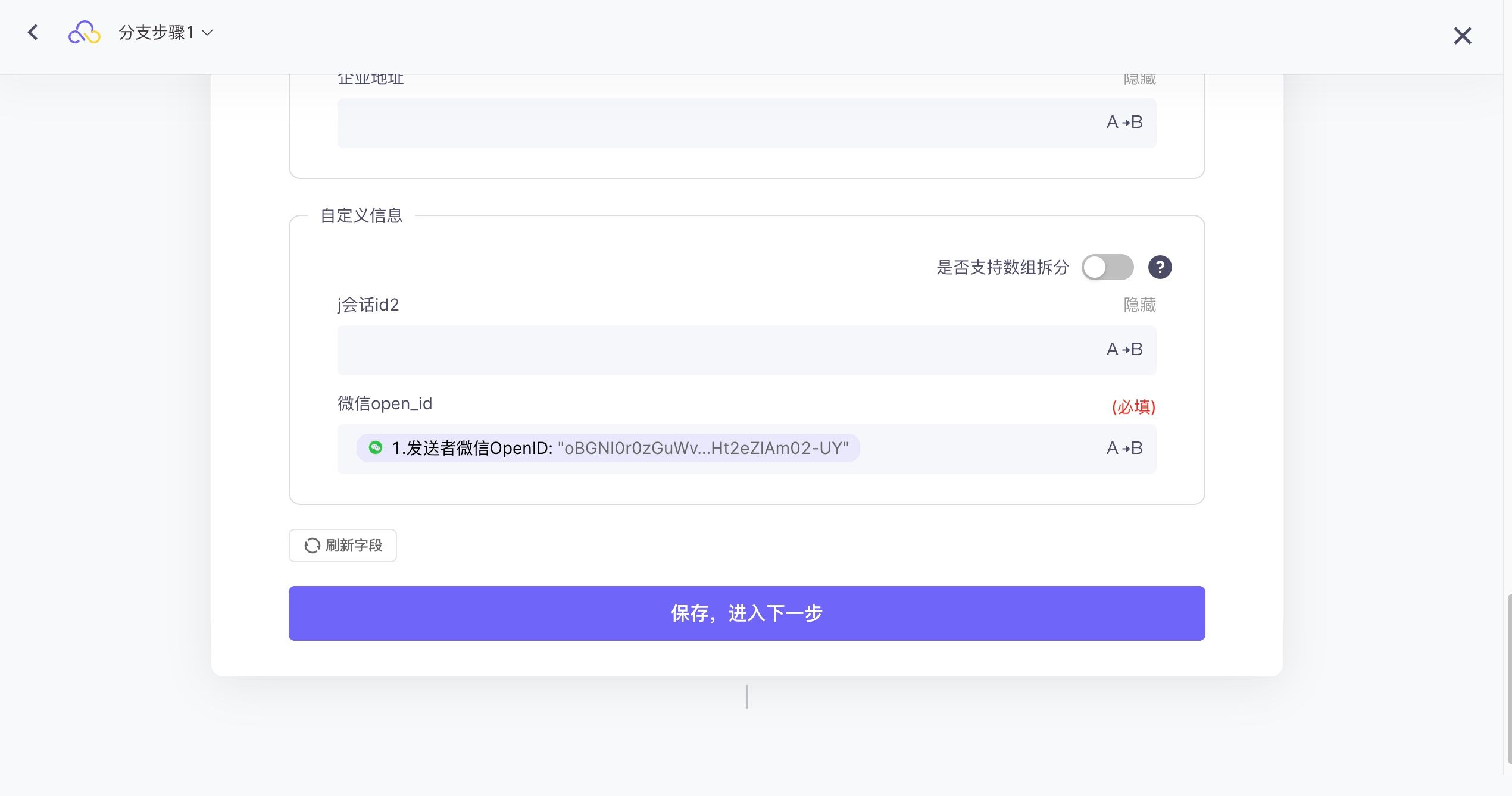Close the panel with the X
This screenshot has width=1512, height=796.
tap(1462, 36)
